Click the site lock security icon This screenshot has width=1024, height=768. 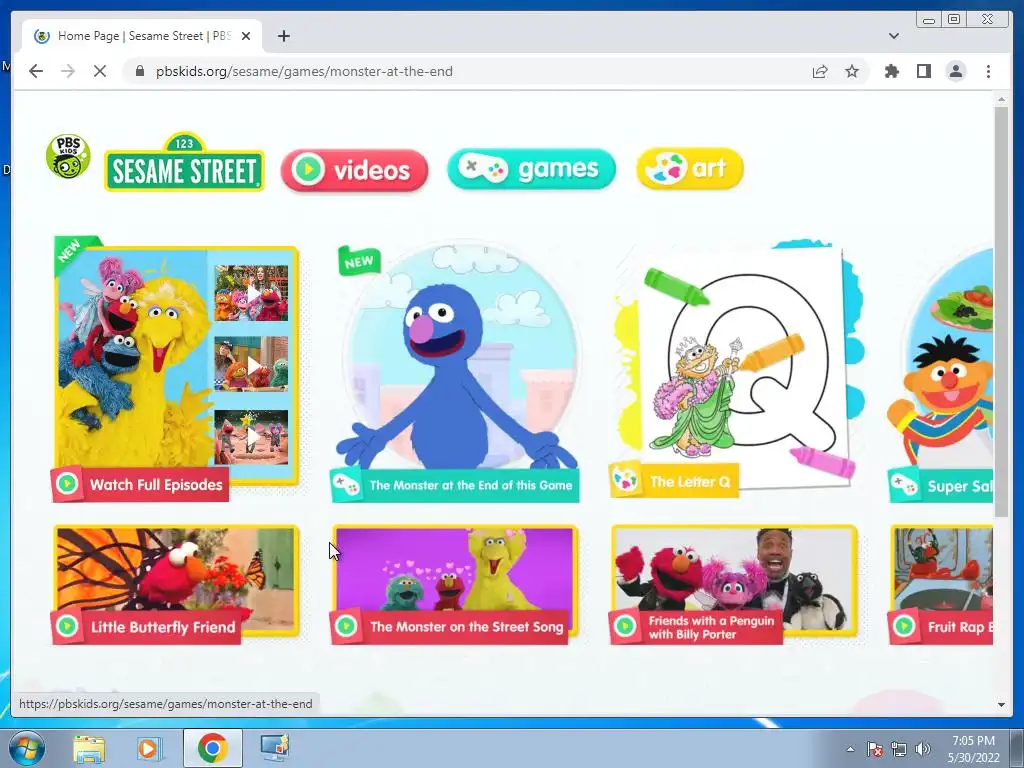[139, 71]
